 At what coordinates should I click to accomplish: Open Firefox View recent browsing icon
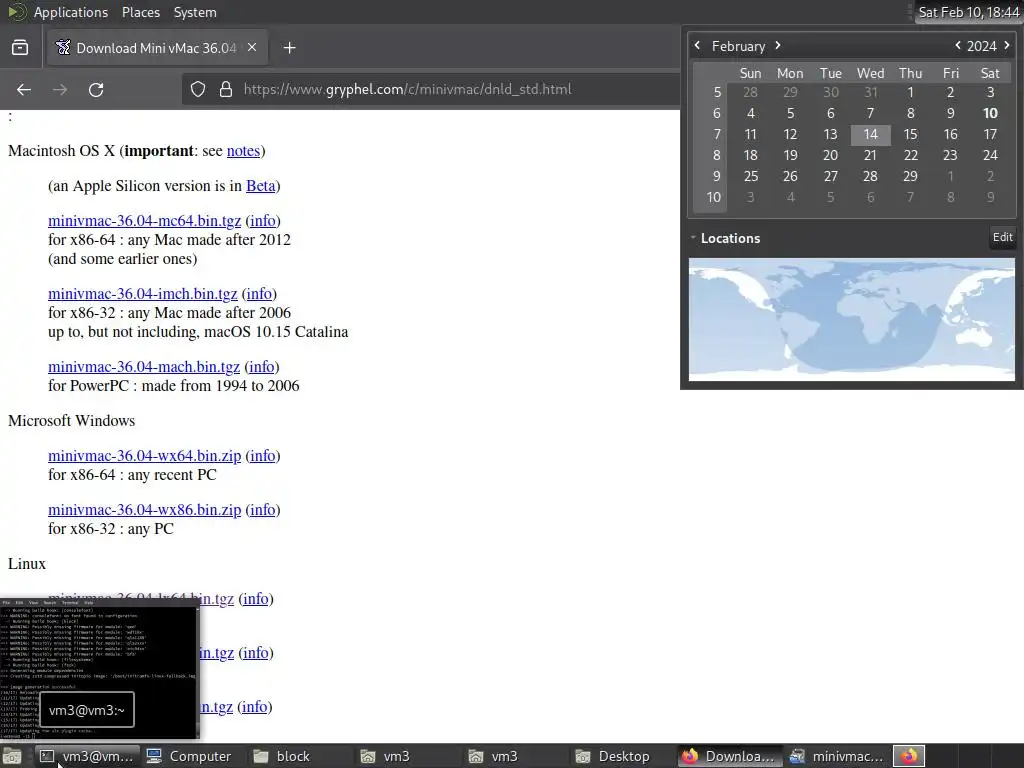20,48
